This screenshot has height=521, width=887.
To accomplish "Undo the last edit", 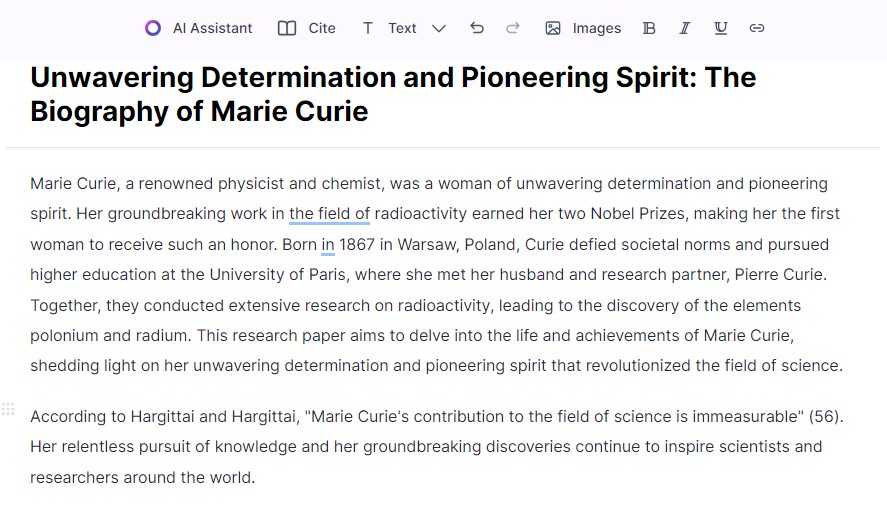I will (477, 28).
